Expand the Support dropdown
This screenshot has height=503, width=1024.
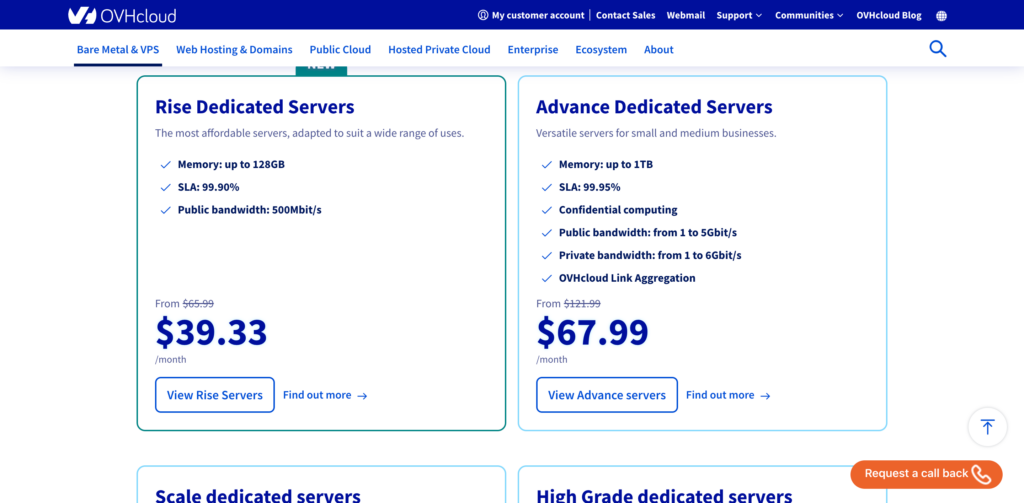[739, 15]
